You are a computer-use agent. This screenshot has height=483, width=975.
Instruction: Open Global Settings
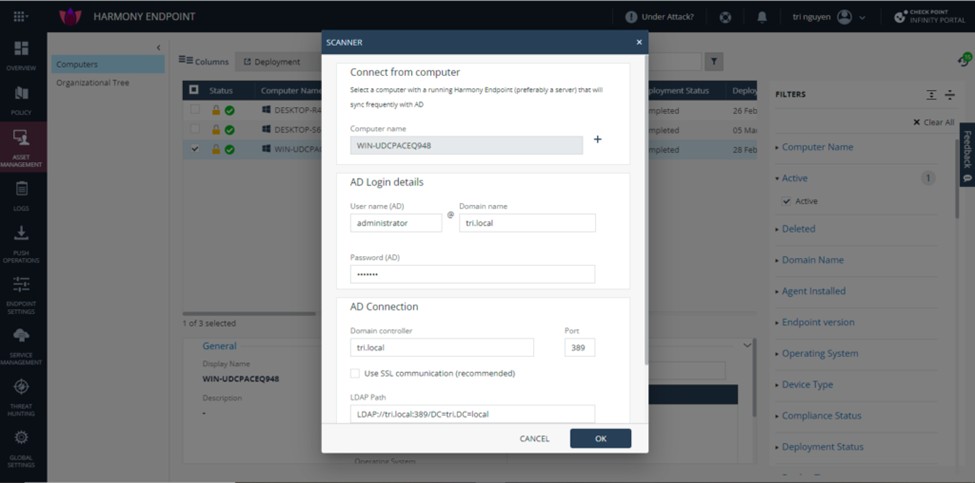(x=21, y=449)
